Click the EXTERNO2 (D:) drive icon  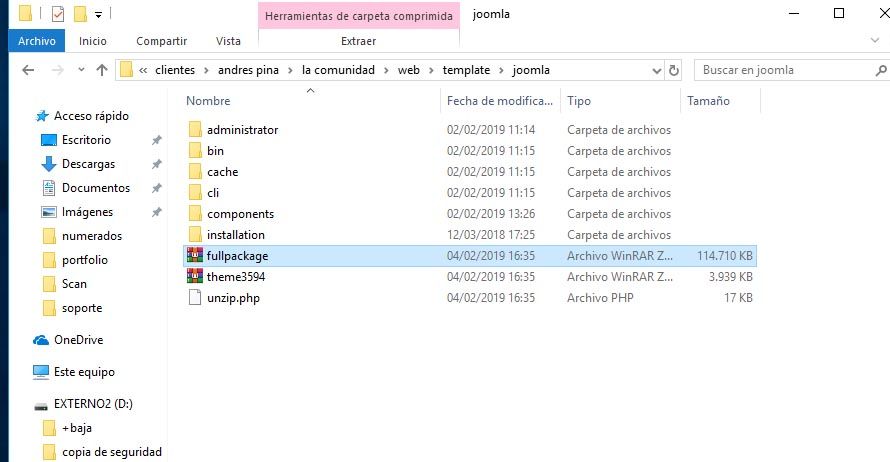[41, 405]
